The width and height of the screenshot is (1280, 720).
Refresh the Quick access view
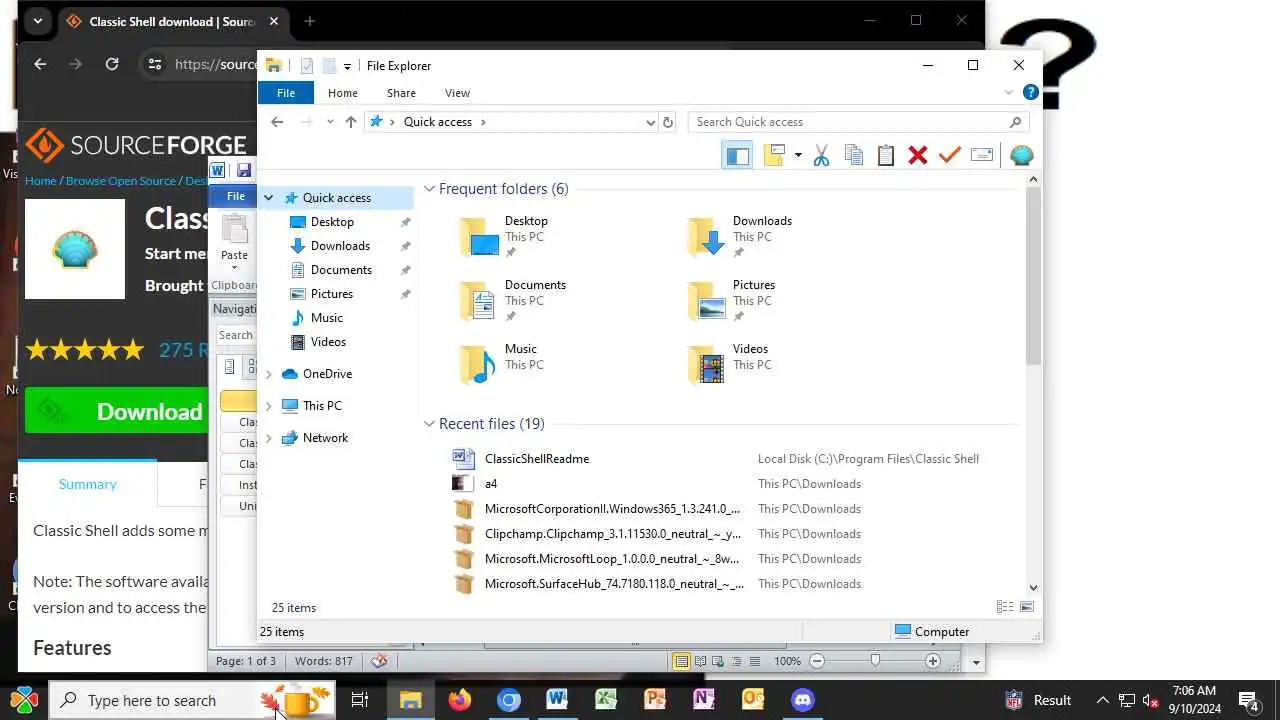coord(669,122)
